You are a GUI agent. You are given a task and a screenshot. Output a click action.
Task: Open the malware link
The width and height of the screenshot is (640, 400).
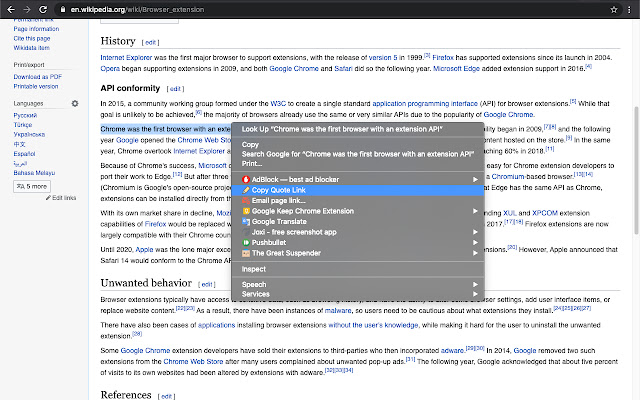pyautogui.click(x=338, y=311)
